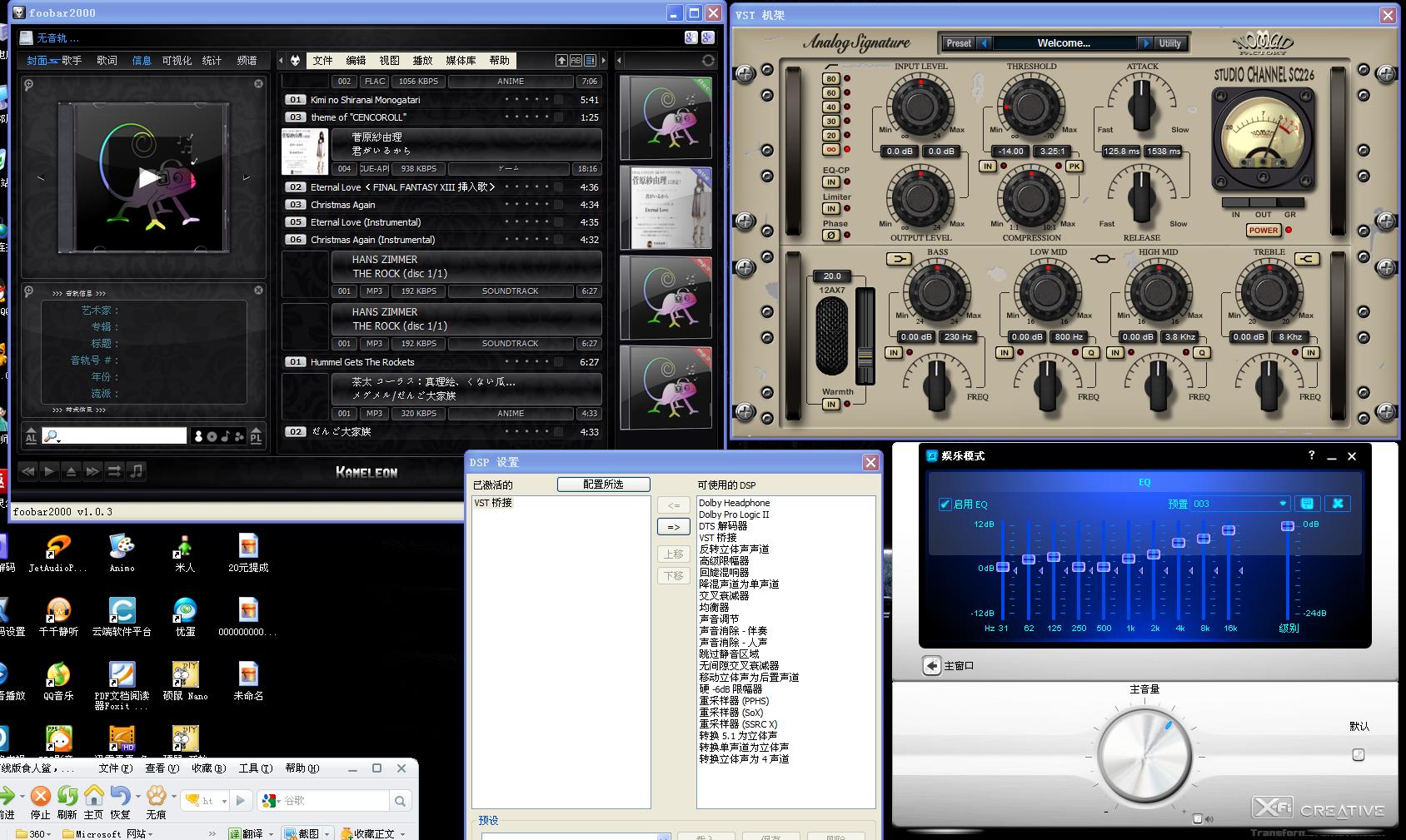Open the 360 bookmarks folder dropdown
1406x840 pixels.
pyautogui.click(x=33, y=833)
